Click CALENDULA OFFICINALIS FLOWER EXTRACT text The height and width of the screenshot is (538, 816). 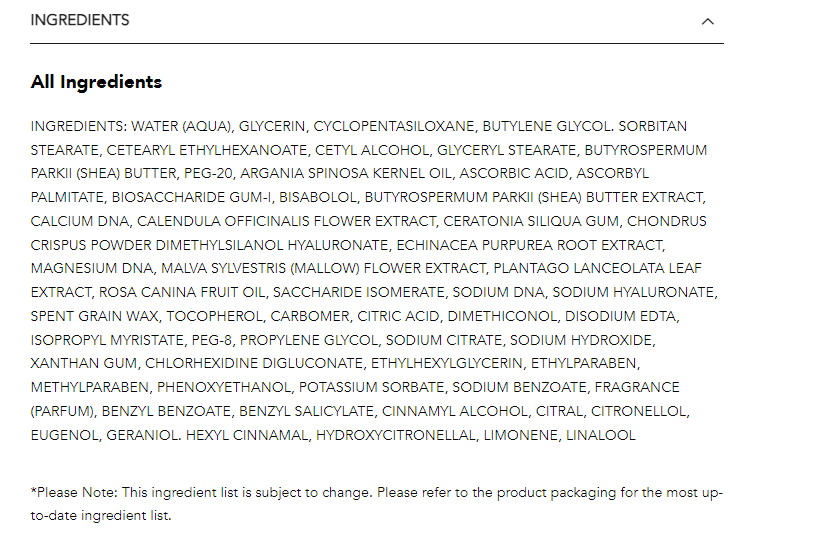coord(286,221)
